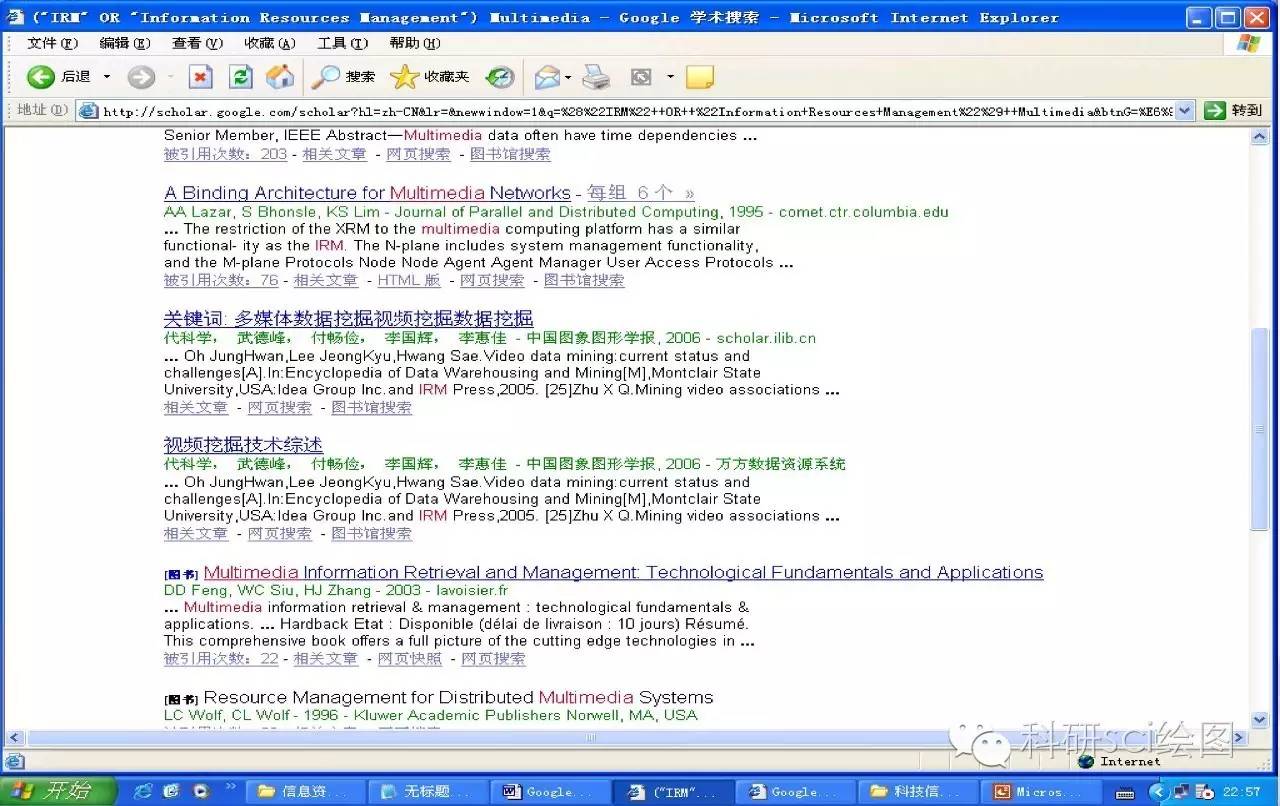Click in the address URL field
This screenshot has height=806, width=1280.
(638, 111)
